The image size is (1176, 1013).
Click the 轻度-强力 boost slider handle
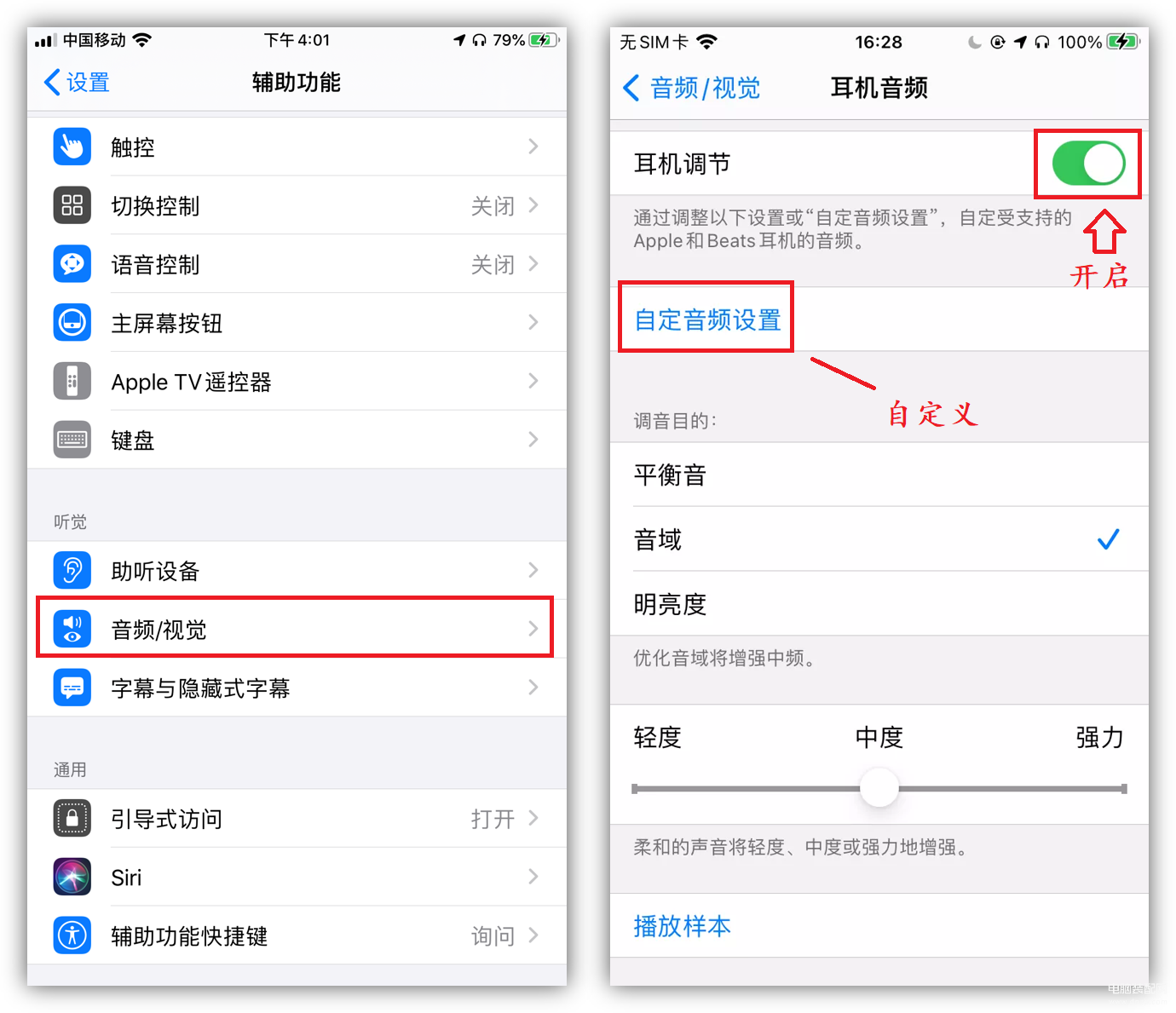(879, 787)
